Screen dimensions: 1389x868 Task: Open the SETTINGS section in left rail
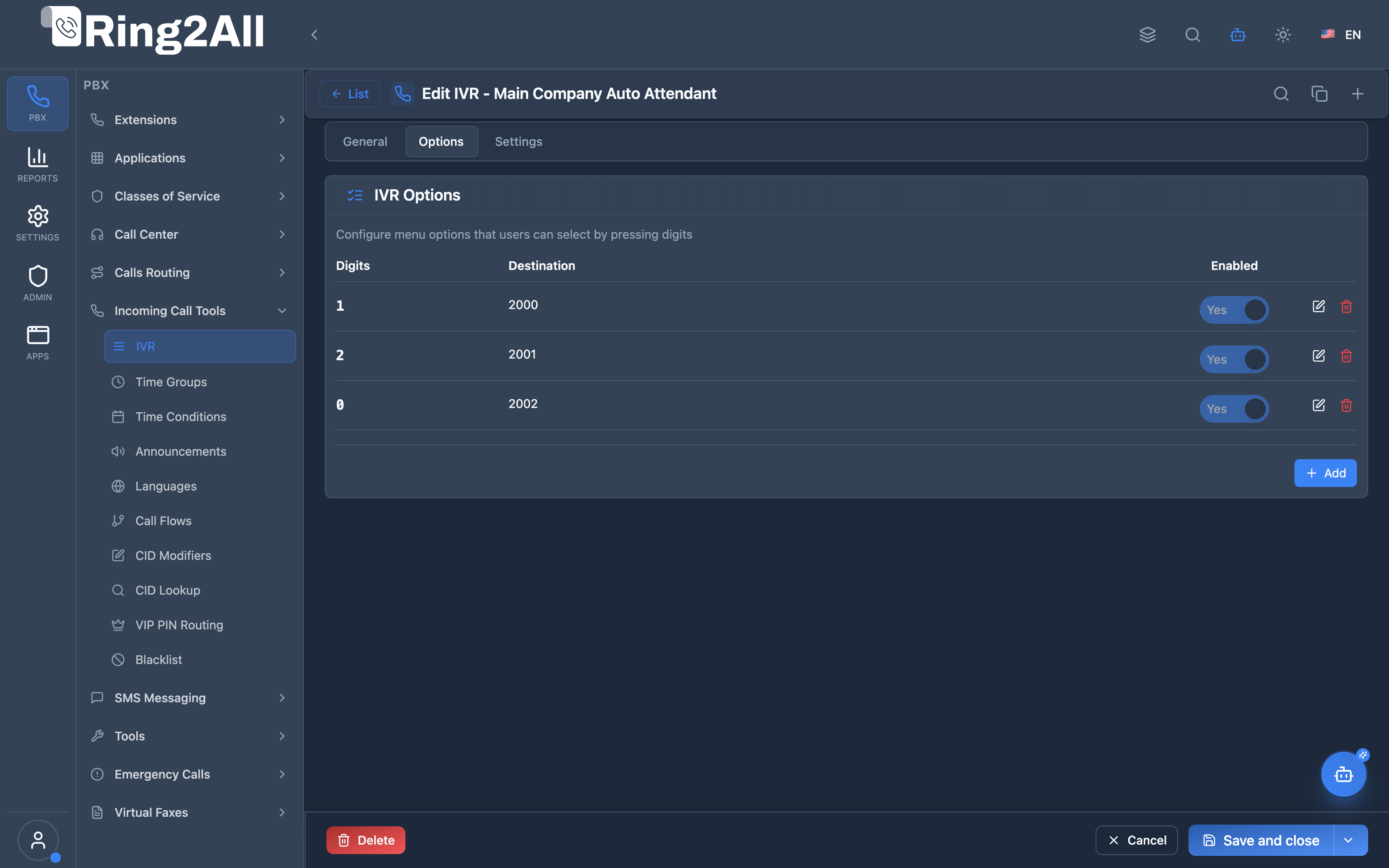(38, 224)
